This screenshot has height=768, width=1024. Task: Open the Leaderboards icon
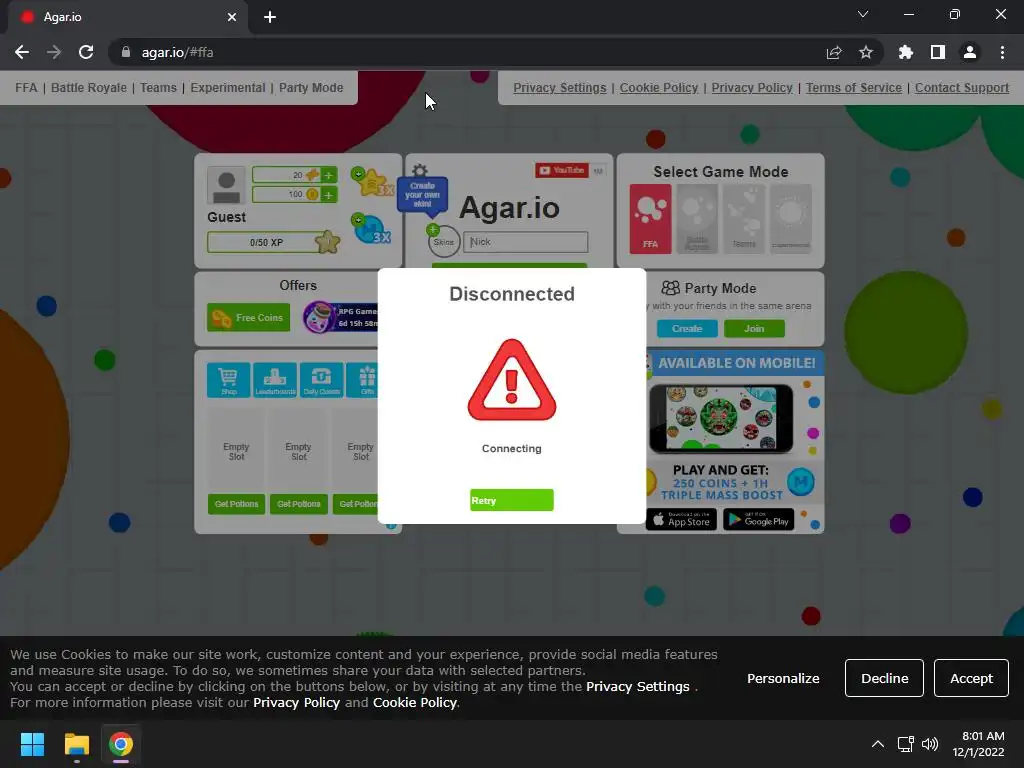[x=275, y=379]
